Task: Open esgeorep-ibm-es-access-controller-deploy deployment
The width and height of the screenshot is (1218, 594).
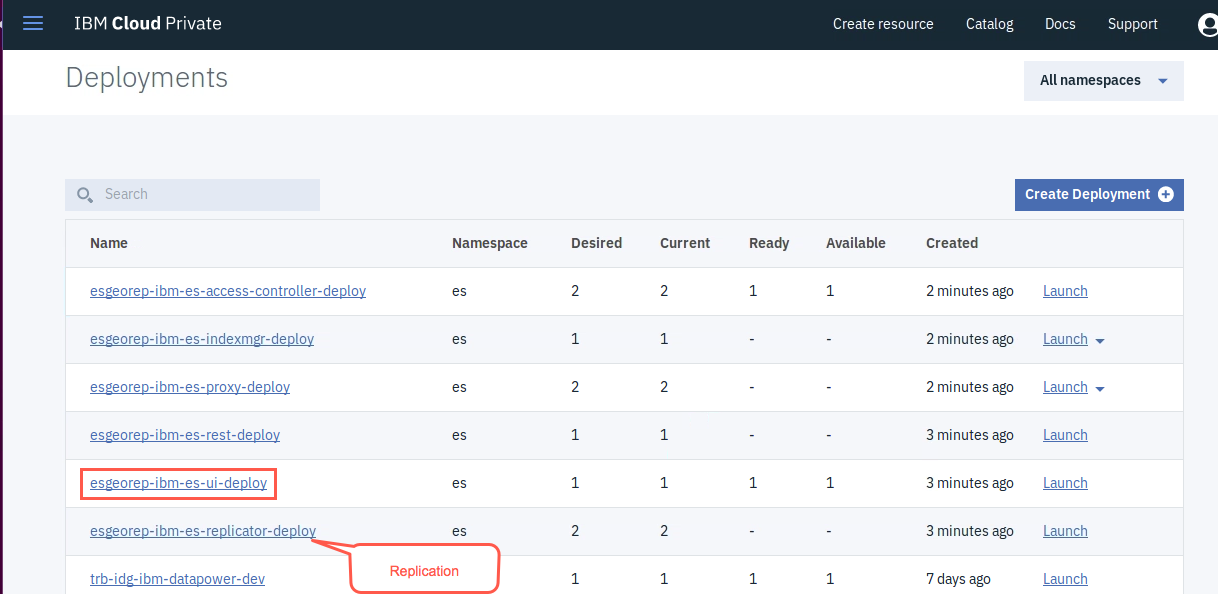Action: point(228,291)
